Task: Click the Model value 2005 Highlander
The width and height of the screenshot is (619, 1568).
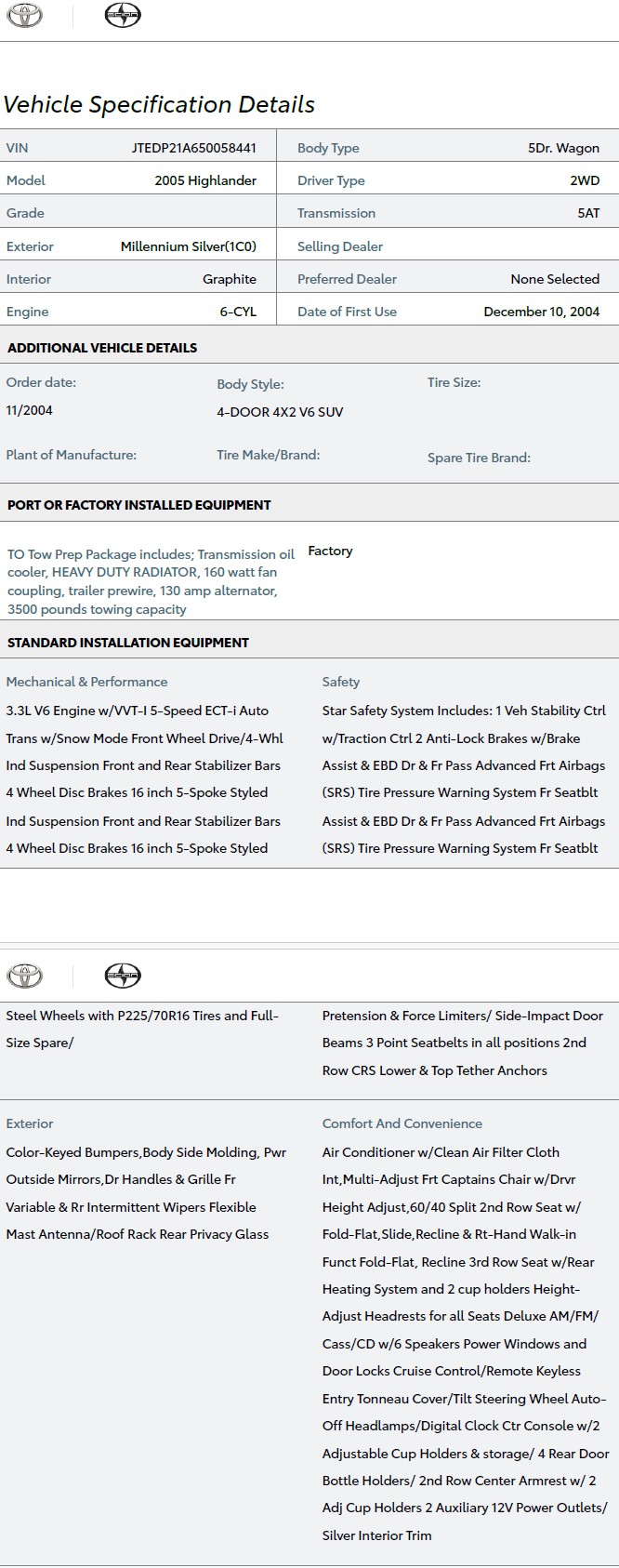Action: click(205, 180)
